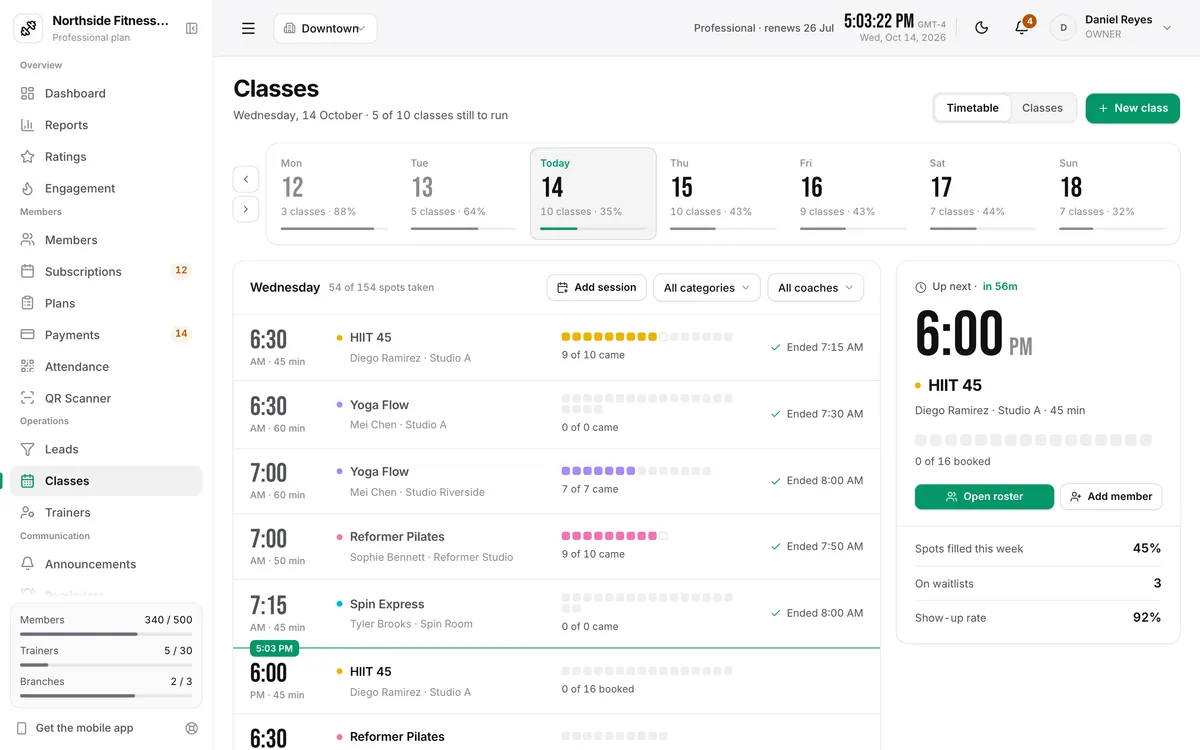Switch to the Classes view toggle
Image resolution: width=1200 pixels, height=750 pixels.
coord(1042,108)
